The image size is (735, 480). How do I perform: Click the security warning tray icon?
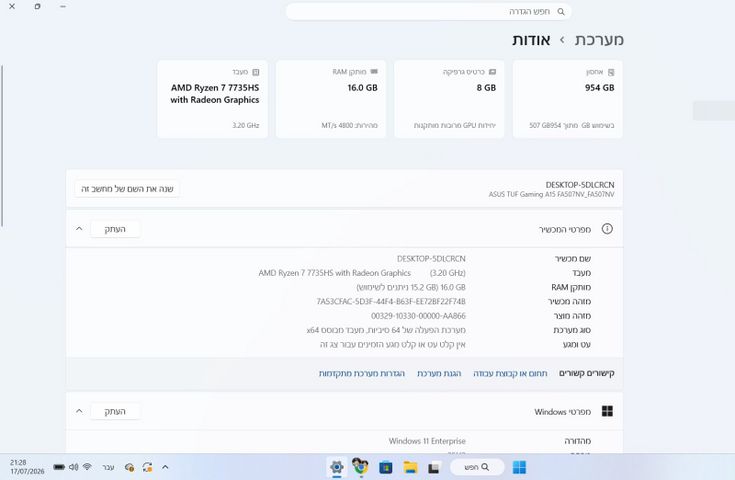(130, 467)
